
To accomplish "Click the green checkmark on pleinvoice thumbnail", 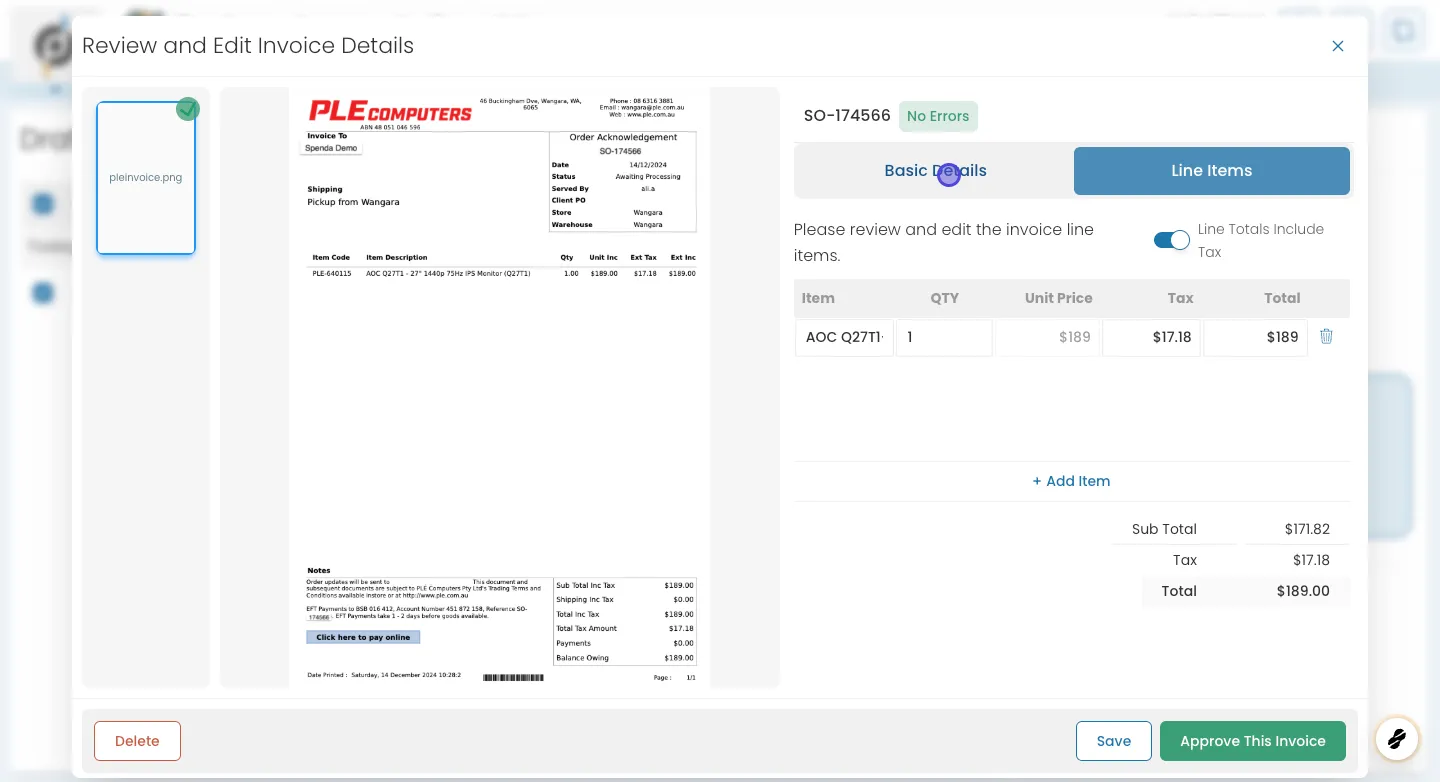I will (x=188, y=109).
